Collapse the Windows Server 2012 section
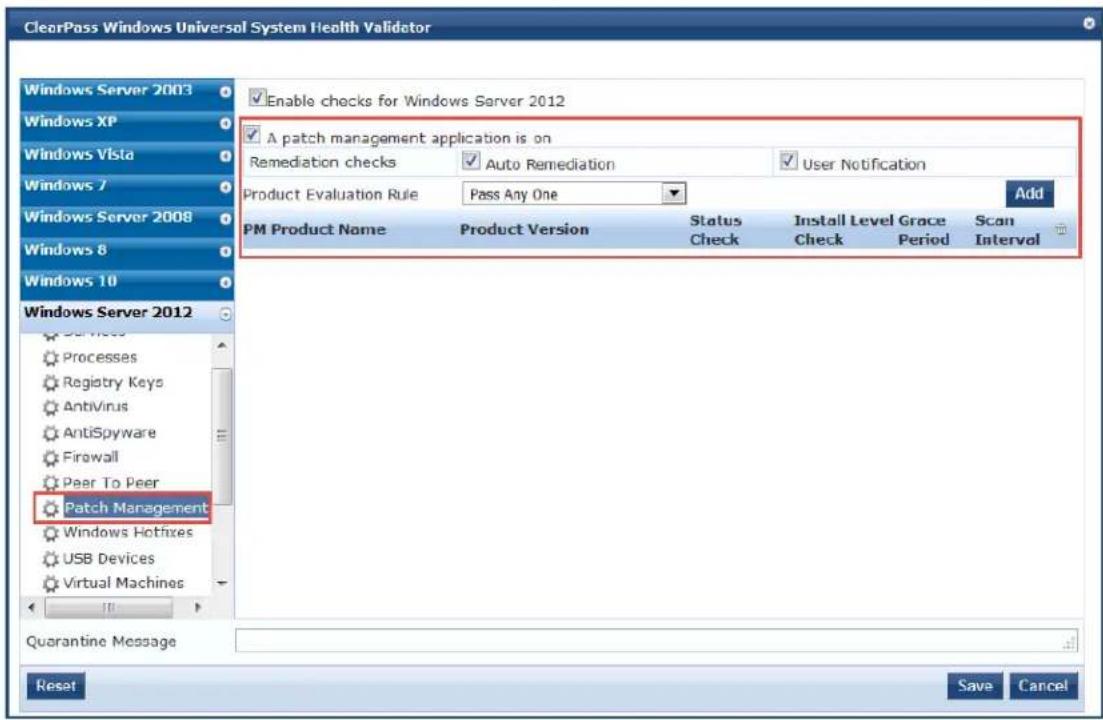Image resolution: width=1103 pixels, height=720 pixels. click(127, 314)
